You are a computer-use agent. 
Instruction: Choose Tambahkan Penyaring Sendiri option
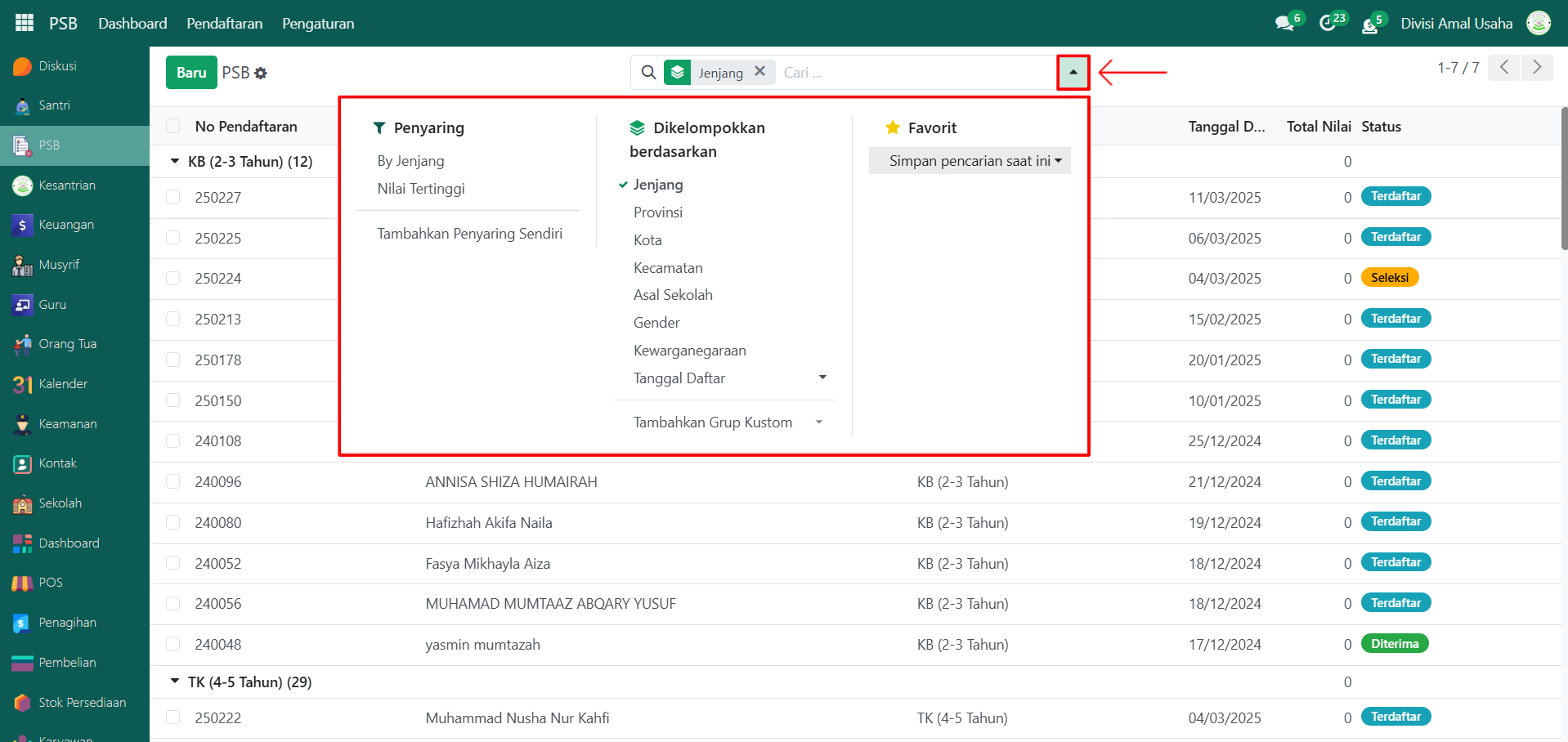[469, 234]
